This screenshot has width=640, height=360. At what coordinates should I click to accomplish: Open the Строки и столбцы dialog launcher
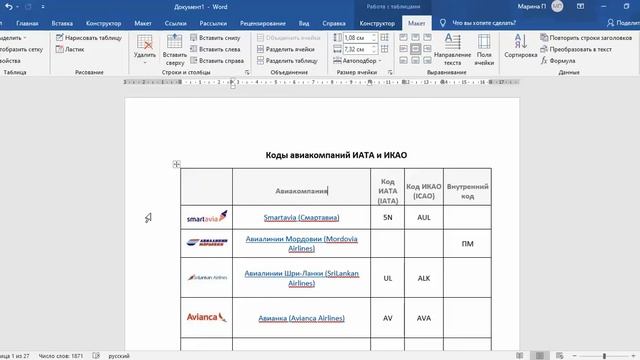[247, 72]
